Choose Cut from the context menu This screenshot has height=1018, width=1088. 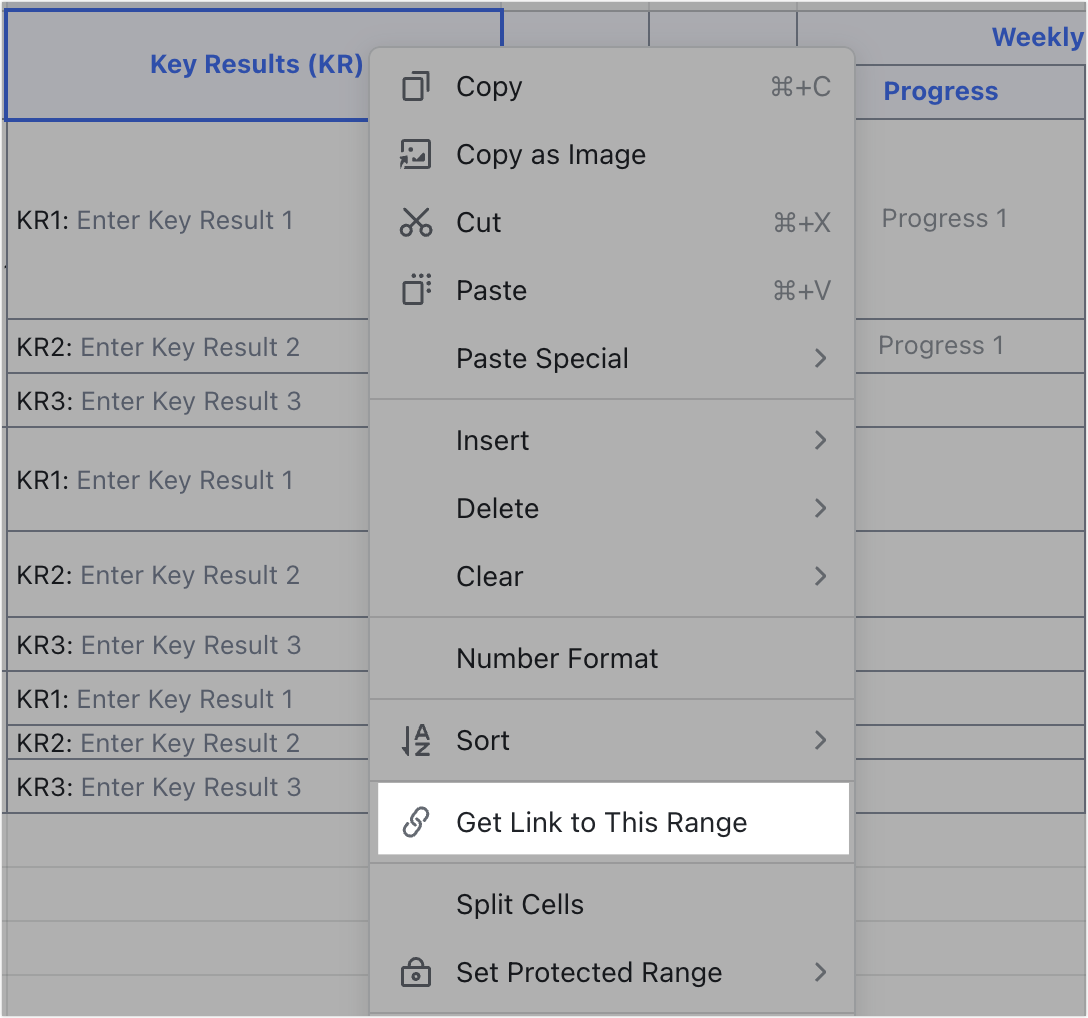click(478, 222)
